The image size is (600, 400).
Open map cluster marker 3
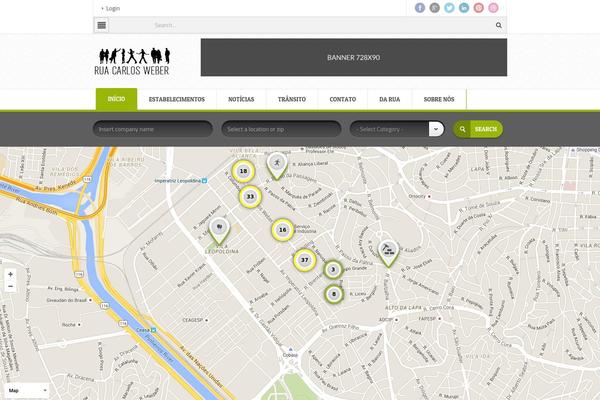(x=333, y=269)
